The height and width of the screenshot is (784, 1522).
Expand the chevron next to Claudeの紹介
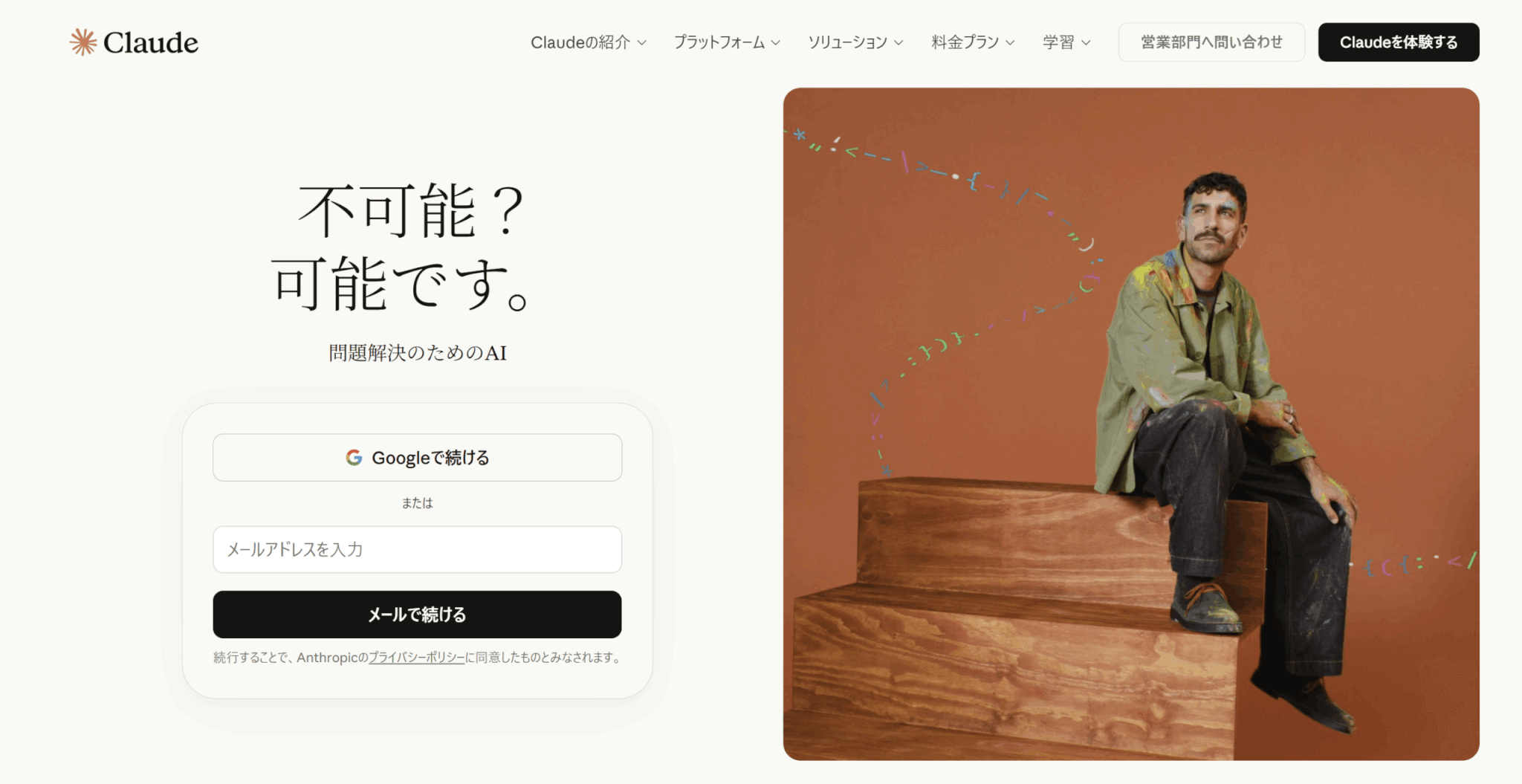(x=642, y=43)
